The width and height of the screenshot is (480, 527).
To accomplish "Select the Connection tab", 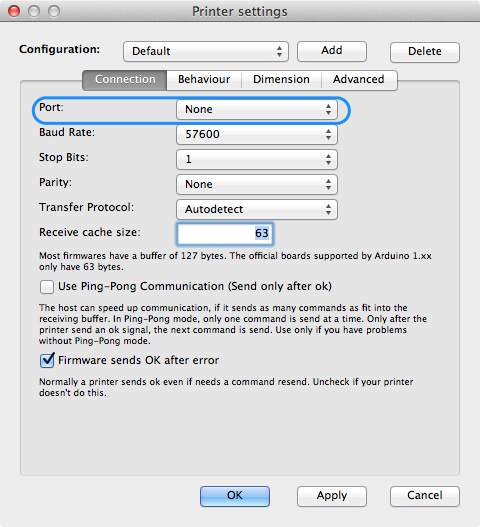I will 125,80.
